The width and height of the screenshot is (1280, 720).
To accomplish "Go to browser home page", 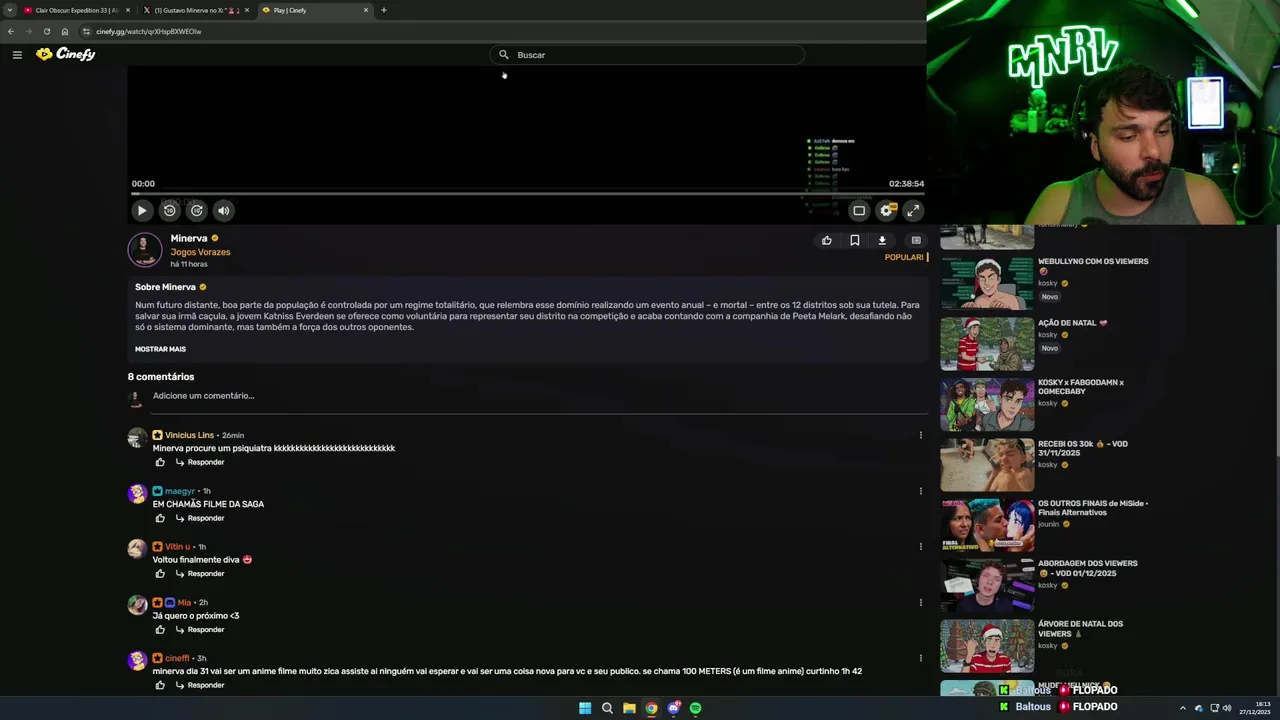I will click(x=65, y=31).
